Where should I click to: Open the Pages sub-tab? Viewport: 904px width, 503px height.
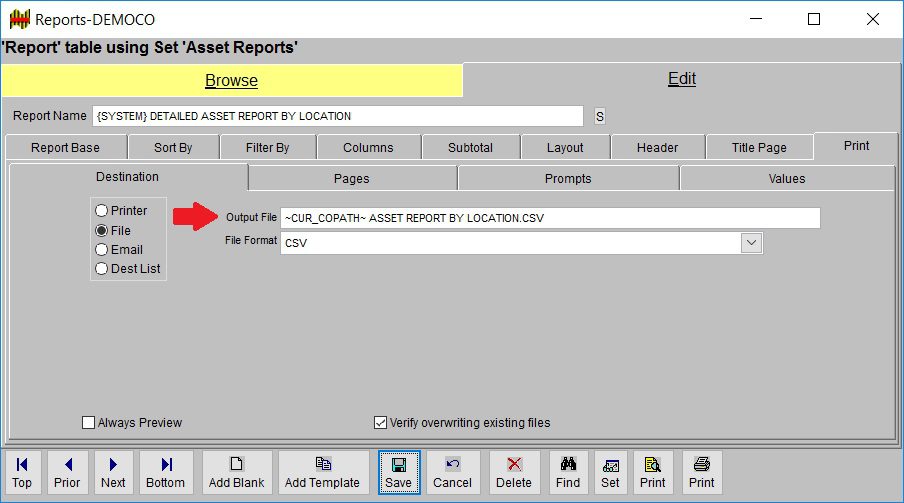pos(351,179)
